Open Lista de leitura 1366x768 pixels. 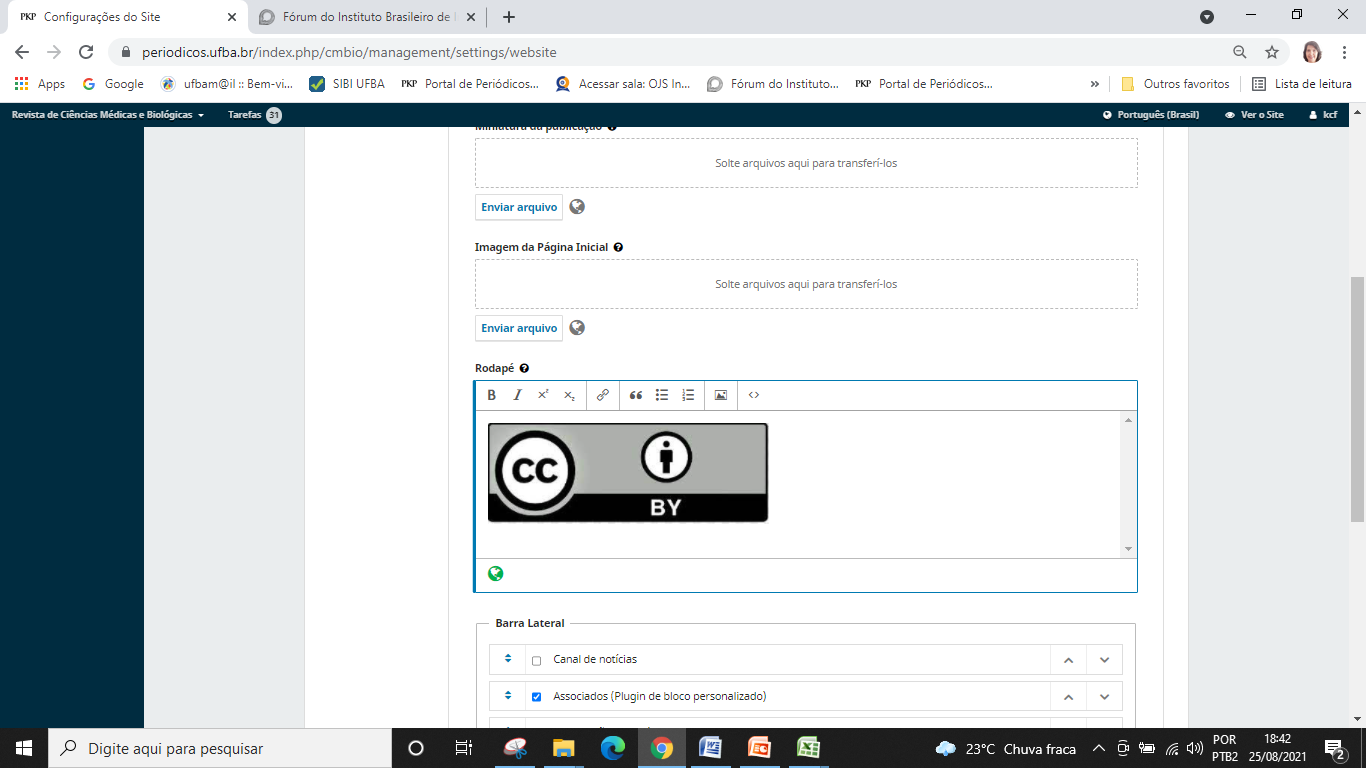coord(1302,84)
